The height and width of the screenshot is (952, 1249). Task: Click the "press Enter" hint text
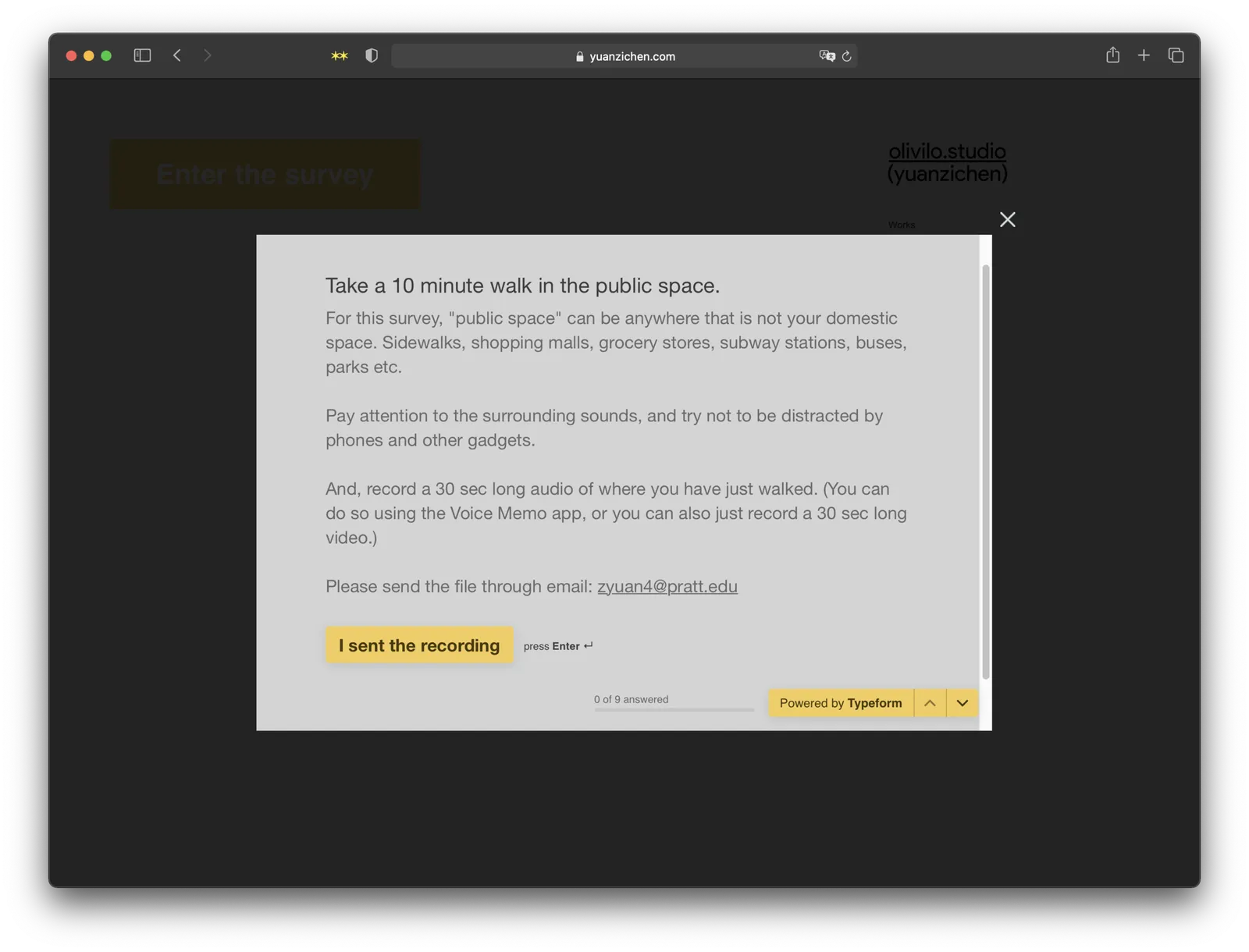coord(558,646)
